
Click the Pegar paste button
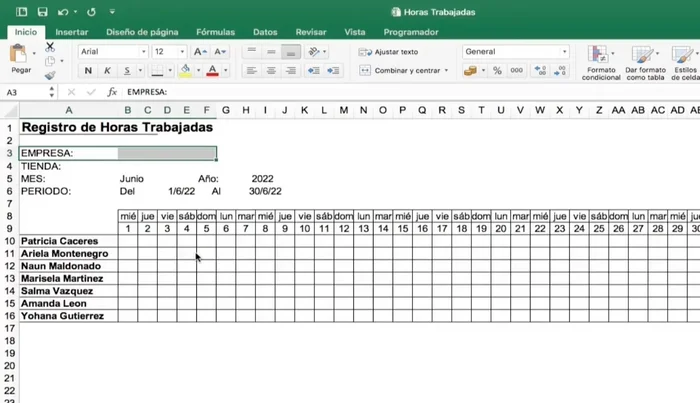(x=21, y=60)
